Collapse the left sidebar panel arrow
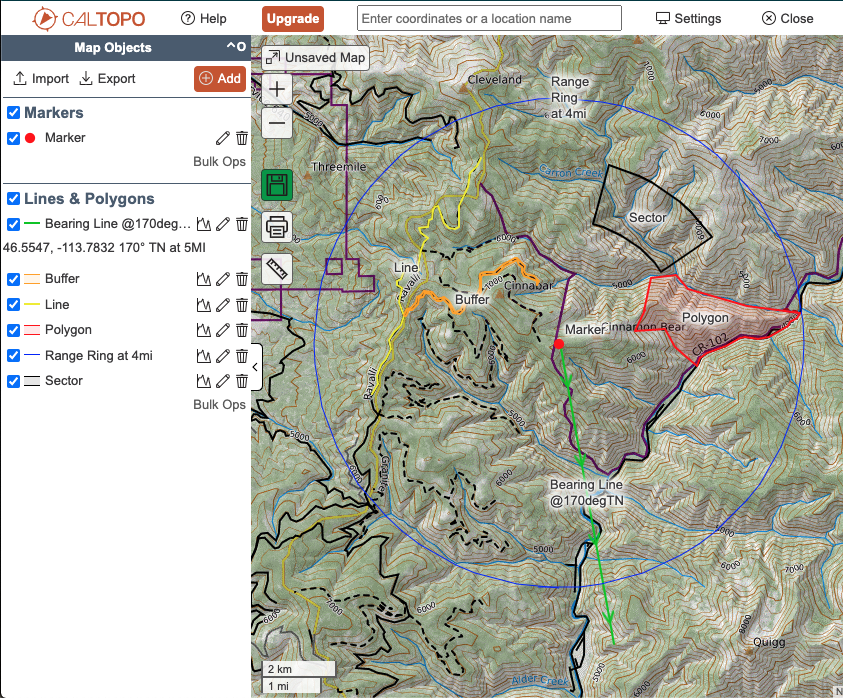 pos(255,367)
